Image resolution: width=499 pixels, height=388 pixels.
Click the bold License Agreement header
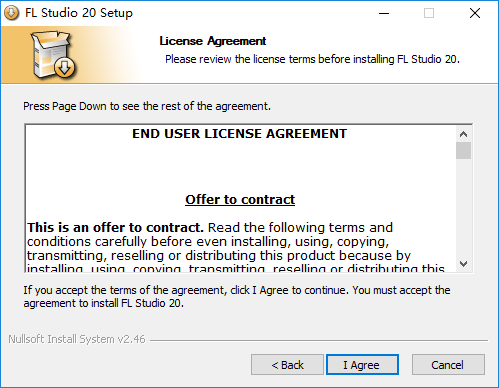[x=213, y=41]
